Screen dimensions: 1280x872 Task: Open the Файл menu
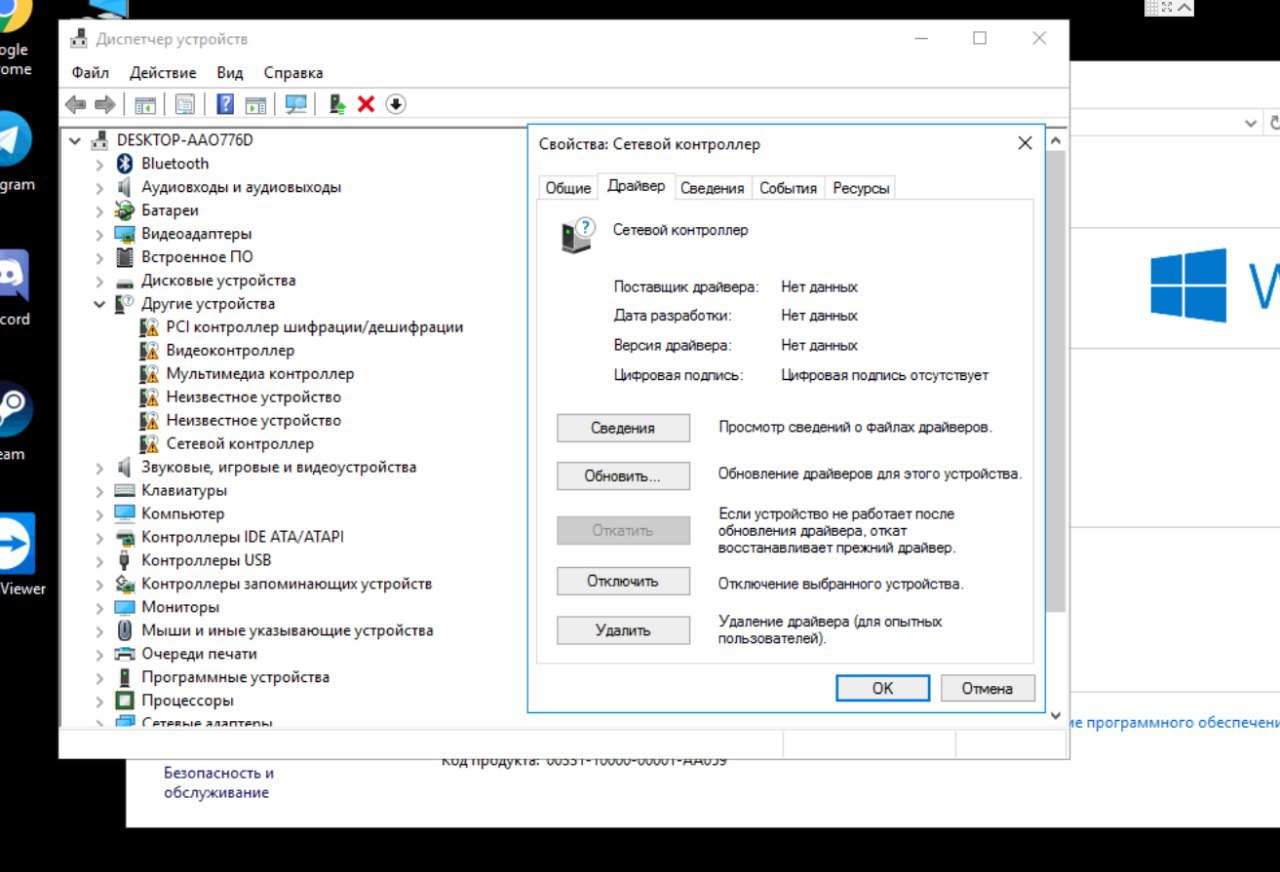[90, 73]
